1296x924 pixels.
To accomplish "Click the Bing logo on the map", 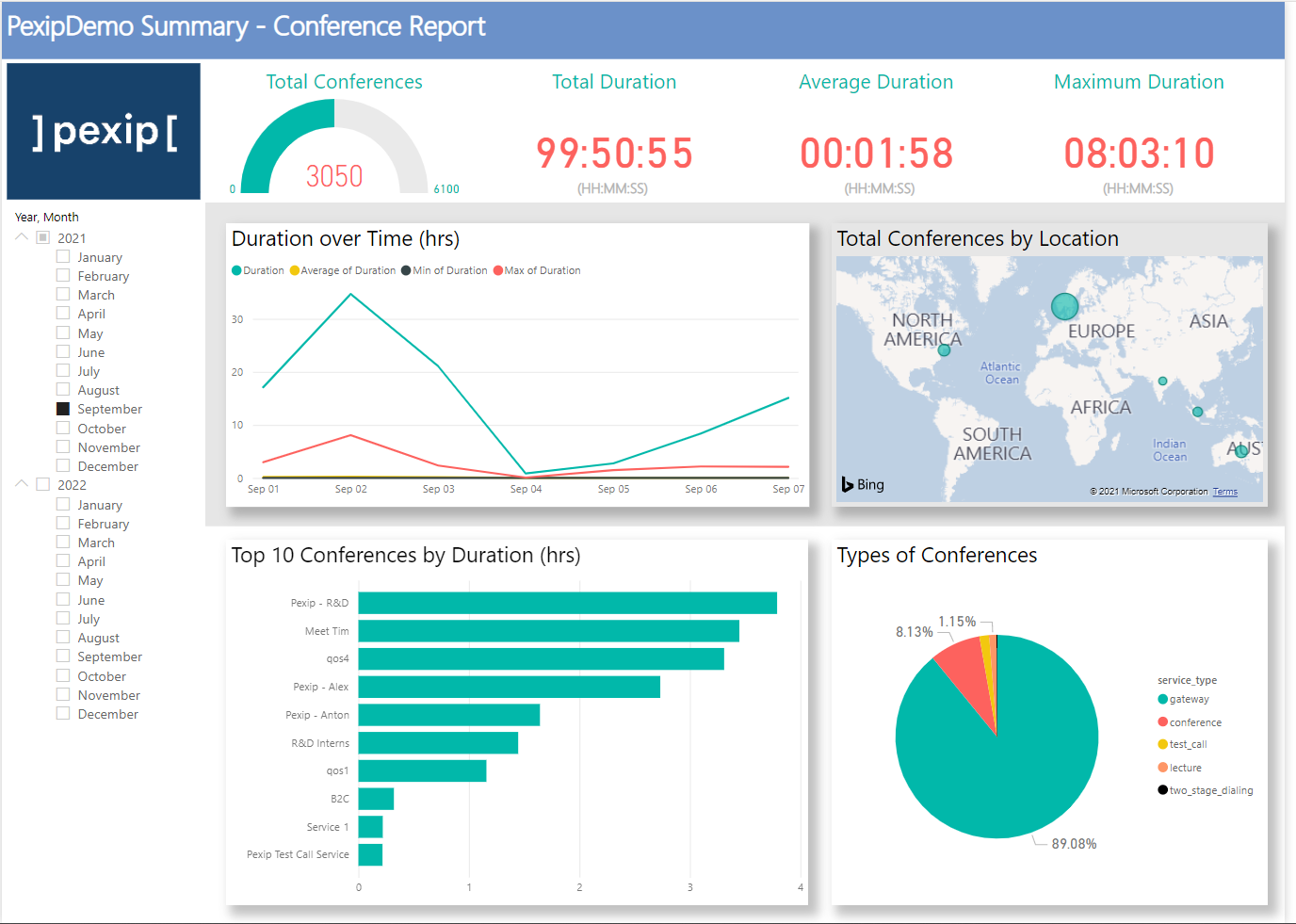I will (862, 484).
